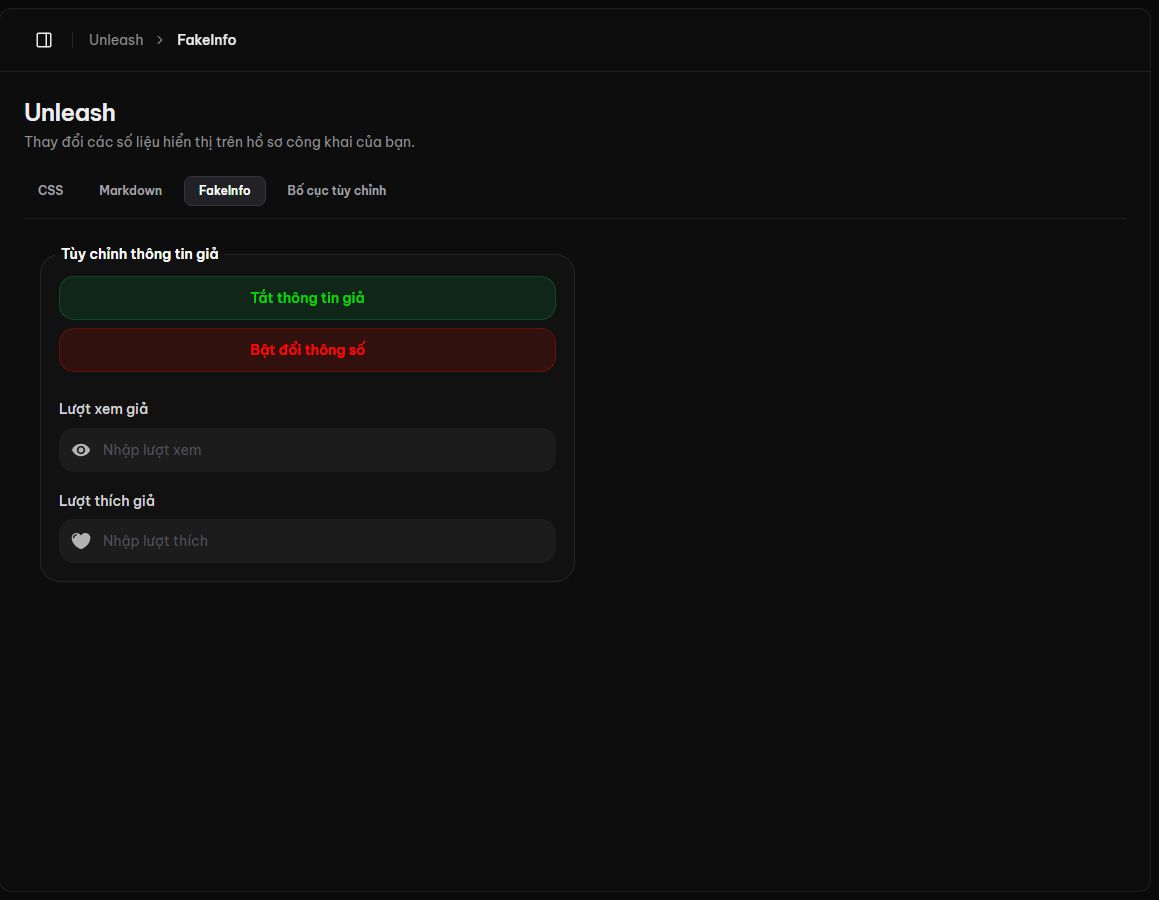The height and width of the screenshot is (900, 1159).
Task: Focus the Nhập lượt thích input field
Action: [x=307, y=541]
